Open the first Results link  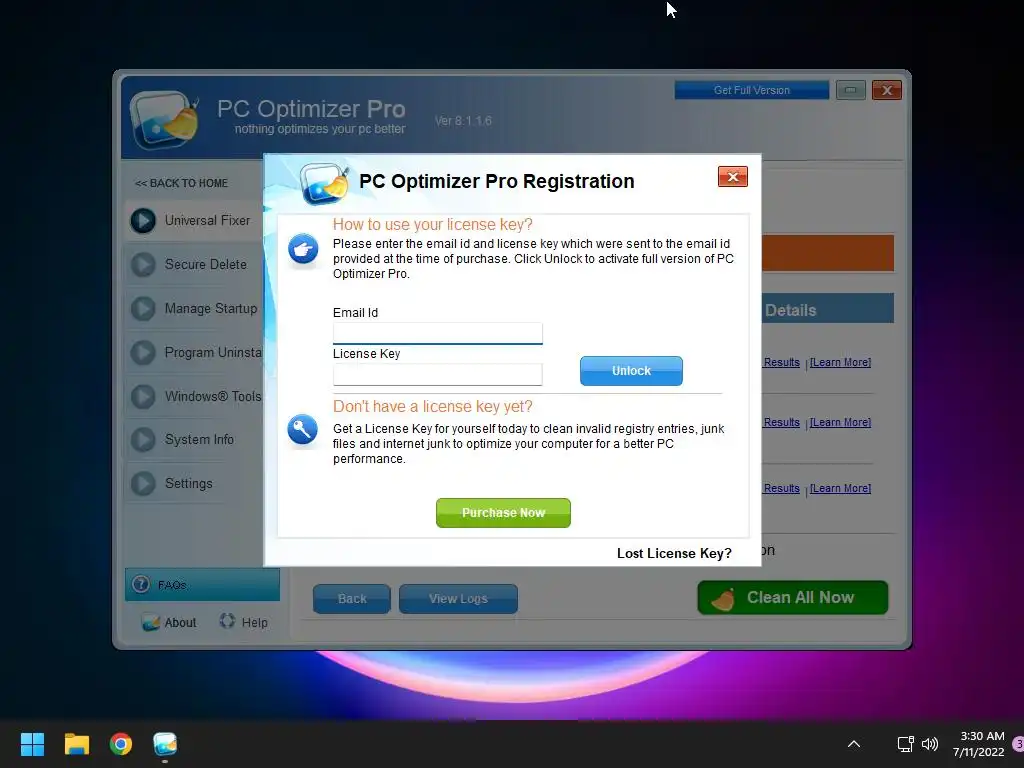pyautogui.click(x=781, y=362)
